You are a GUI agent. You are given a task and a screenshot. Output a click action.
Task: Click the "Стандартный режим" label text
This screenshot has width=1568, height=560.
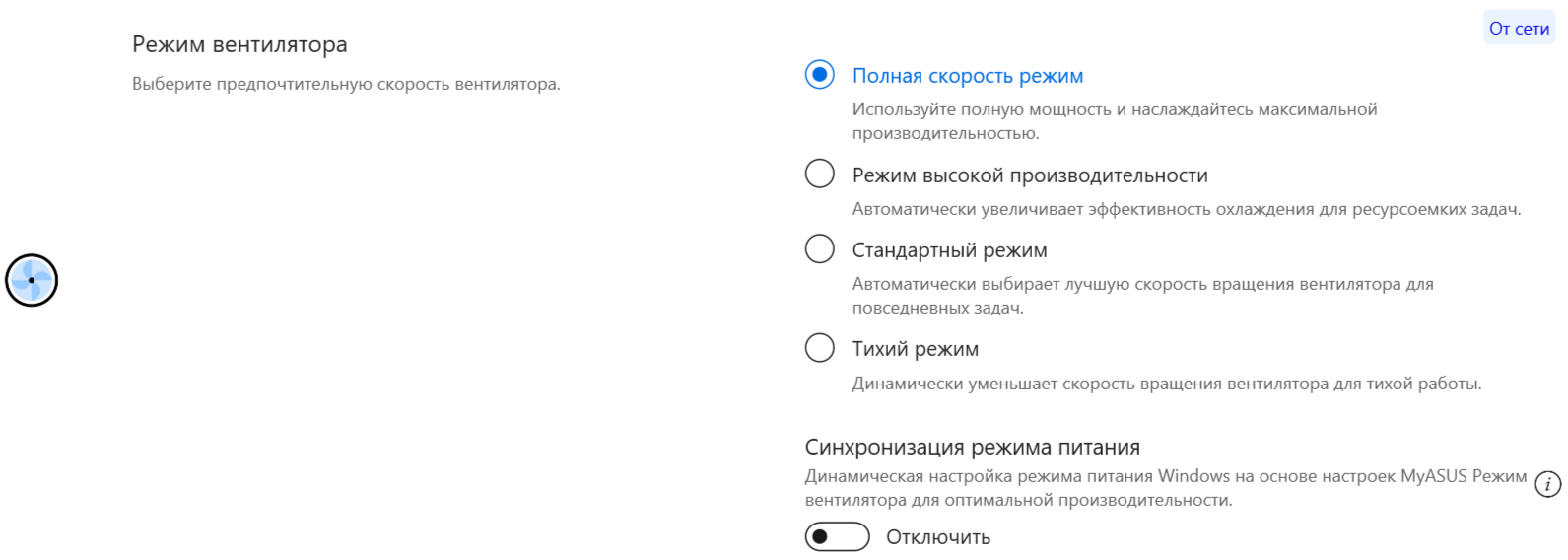(949, 250)
